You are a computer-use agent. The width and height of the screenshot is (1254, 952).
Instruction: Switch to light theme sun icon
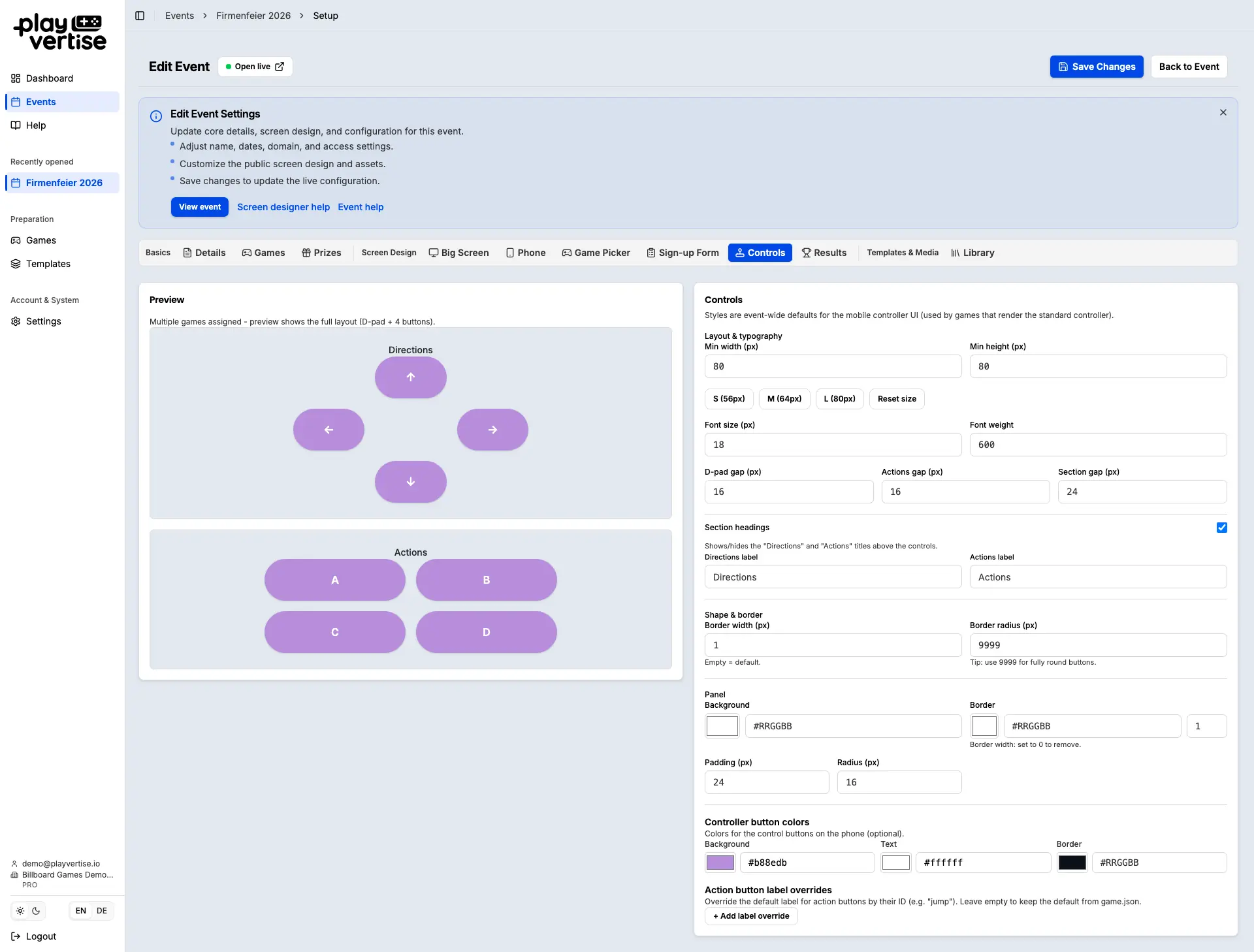20,911
